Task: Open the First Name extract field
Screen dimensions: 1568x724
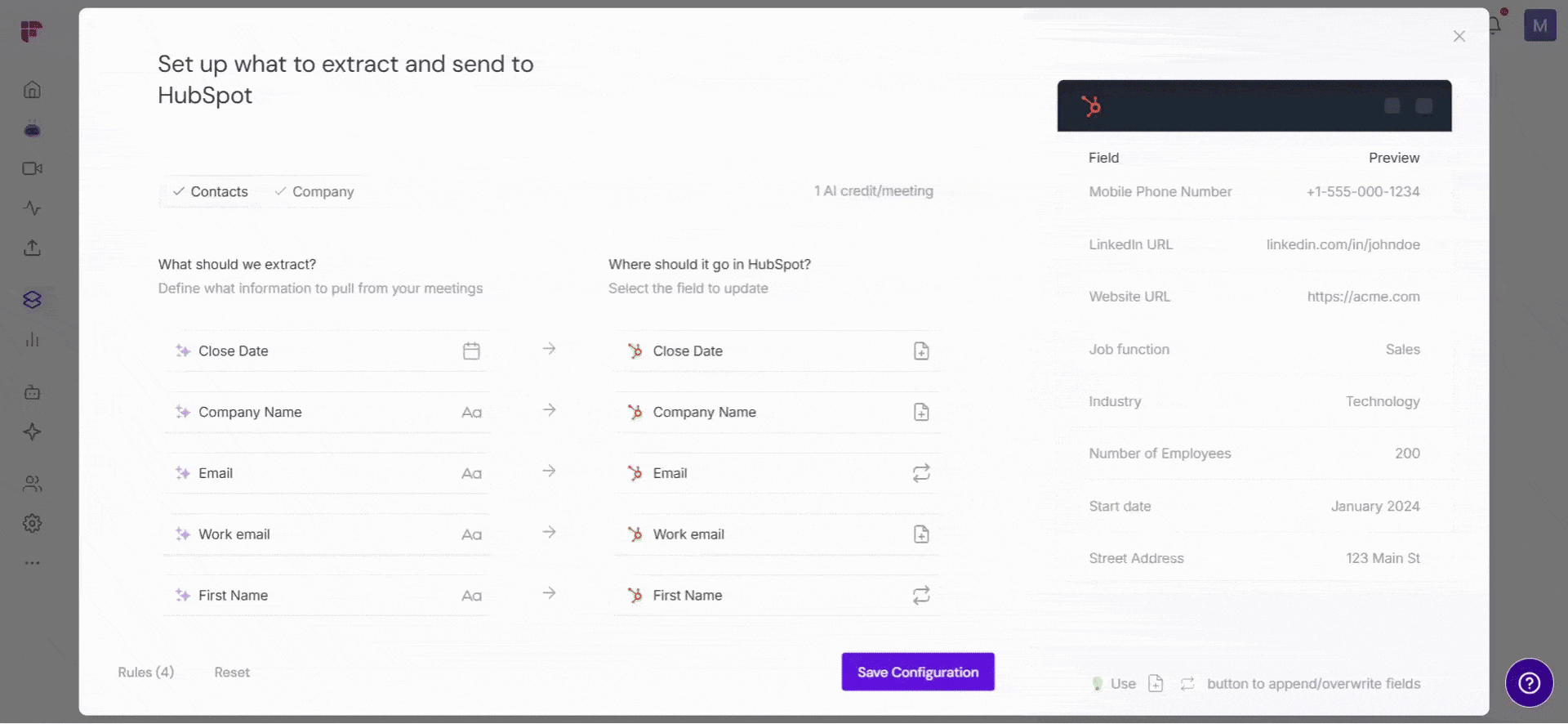Action: click(327, 596)
